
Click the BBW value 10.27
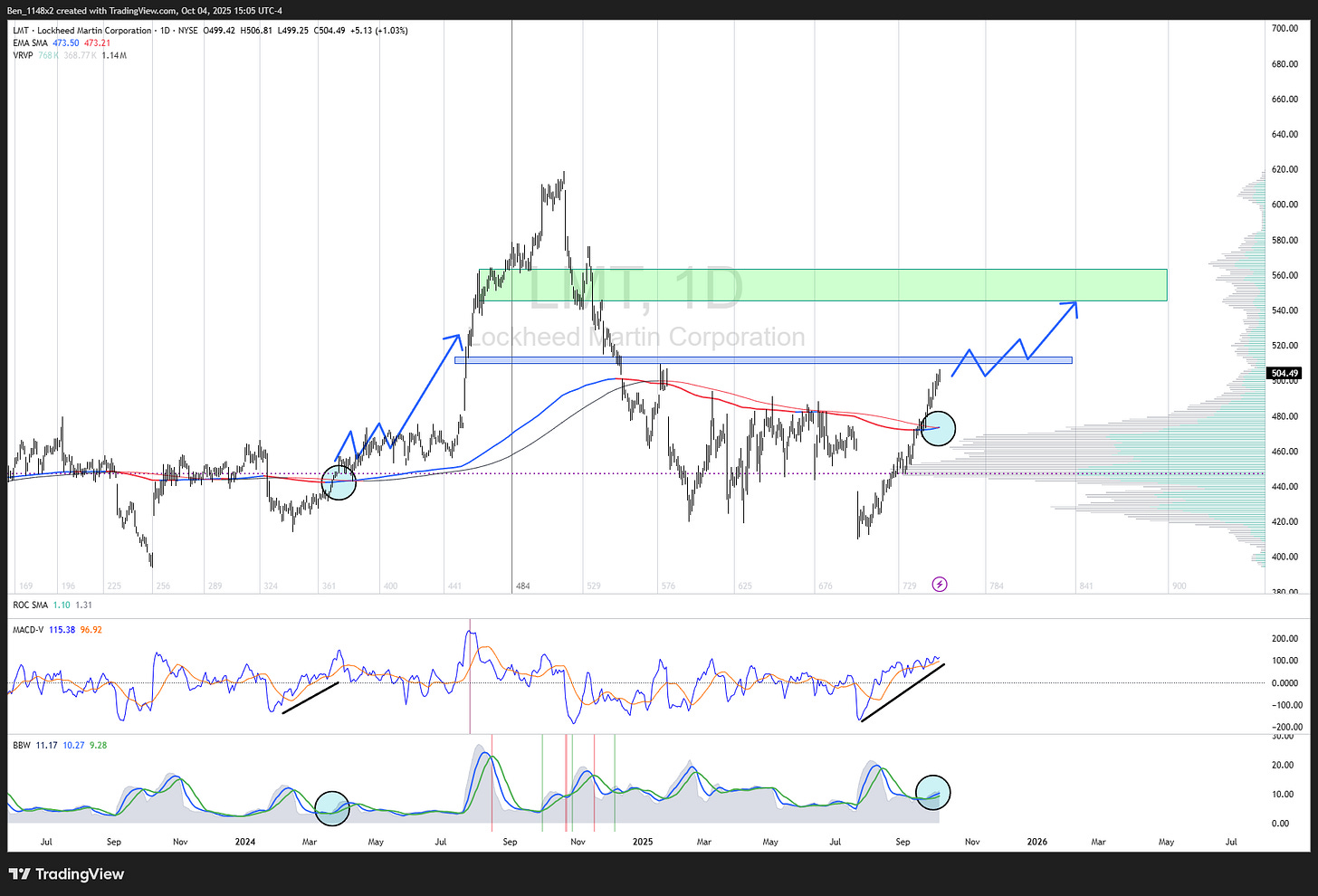point(74,746)
